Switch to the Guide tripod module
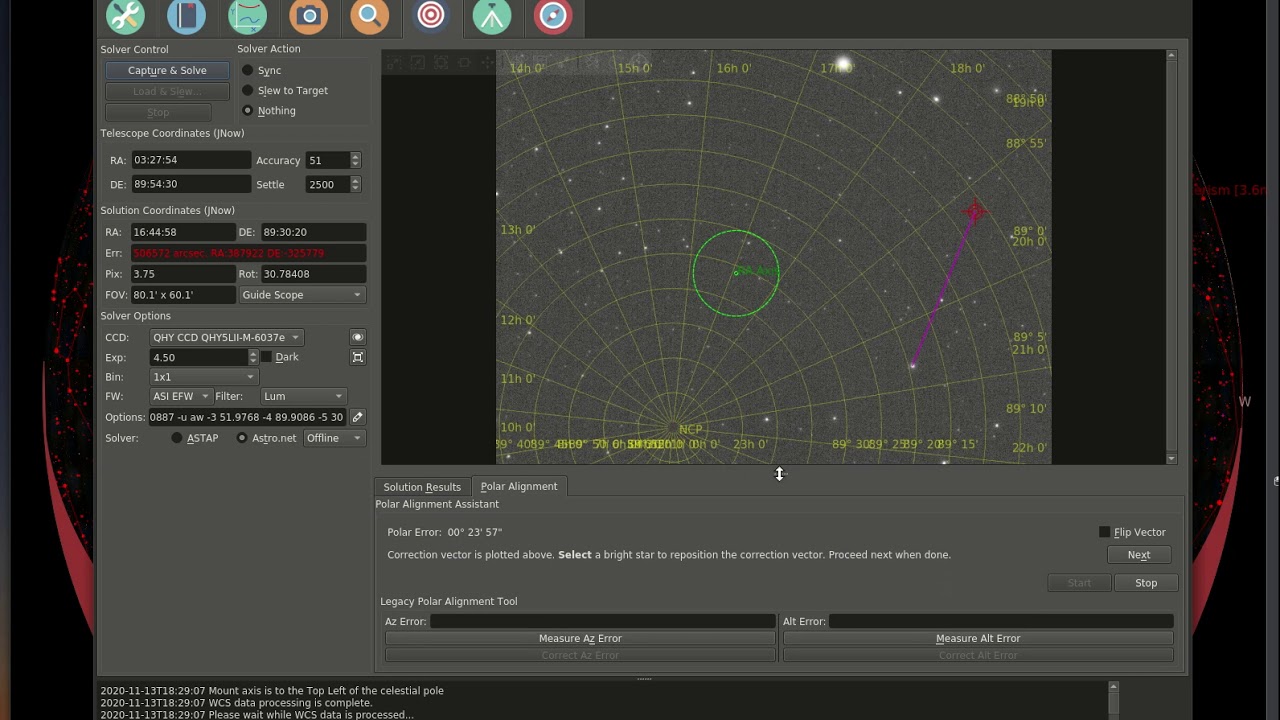The image size is (1280, 720). coord(492,16)
